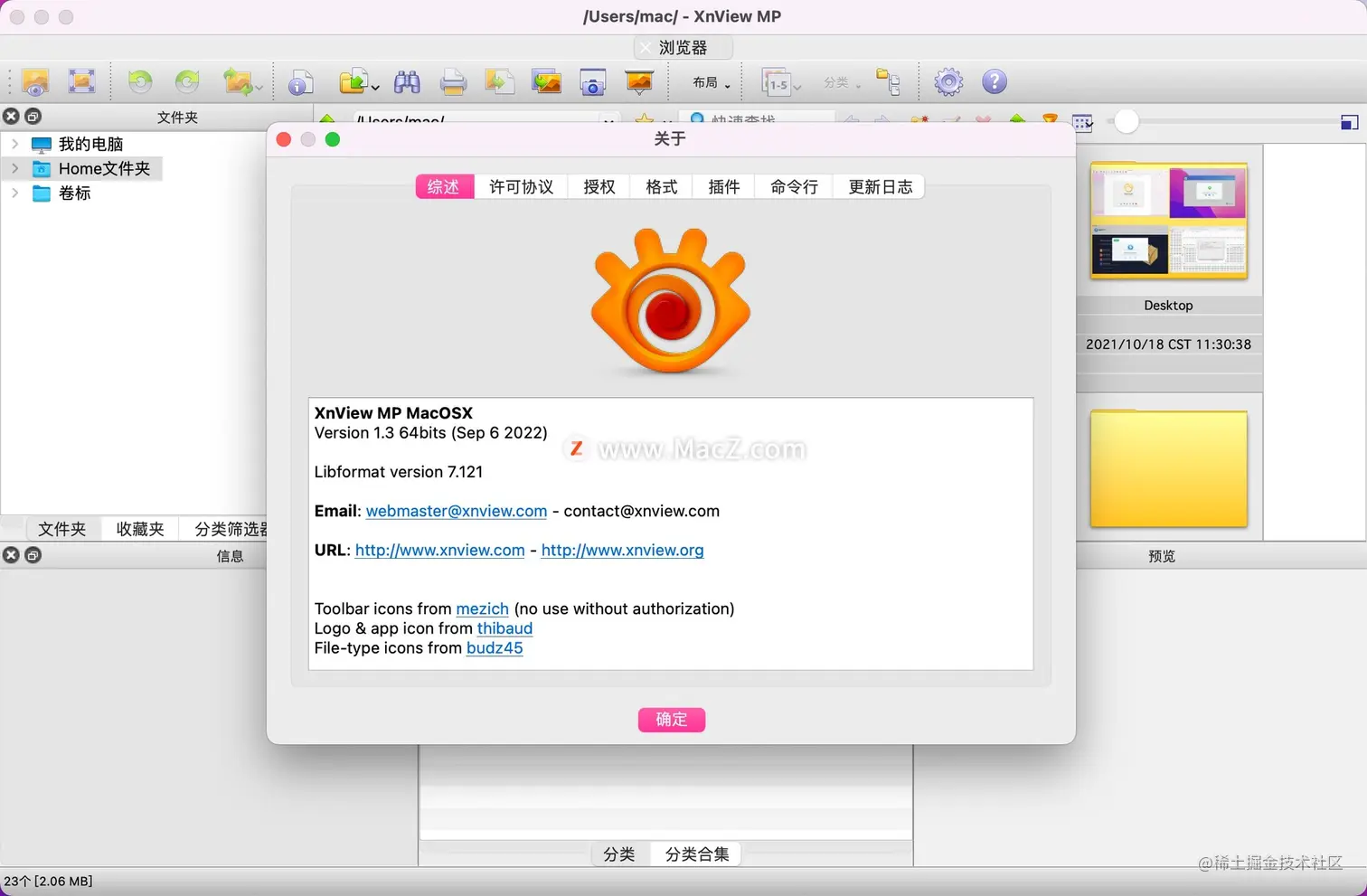Click the 1-5 sort order icon

pyautogui.click(x=776, y=83)
